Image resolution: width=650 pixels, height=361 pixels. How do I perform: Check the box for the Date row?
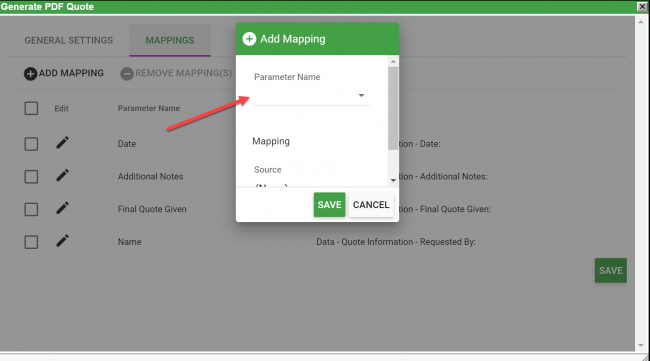pos(31,144)
